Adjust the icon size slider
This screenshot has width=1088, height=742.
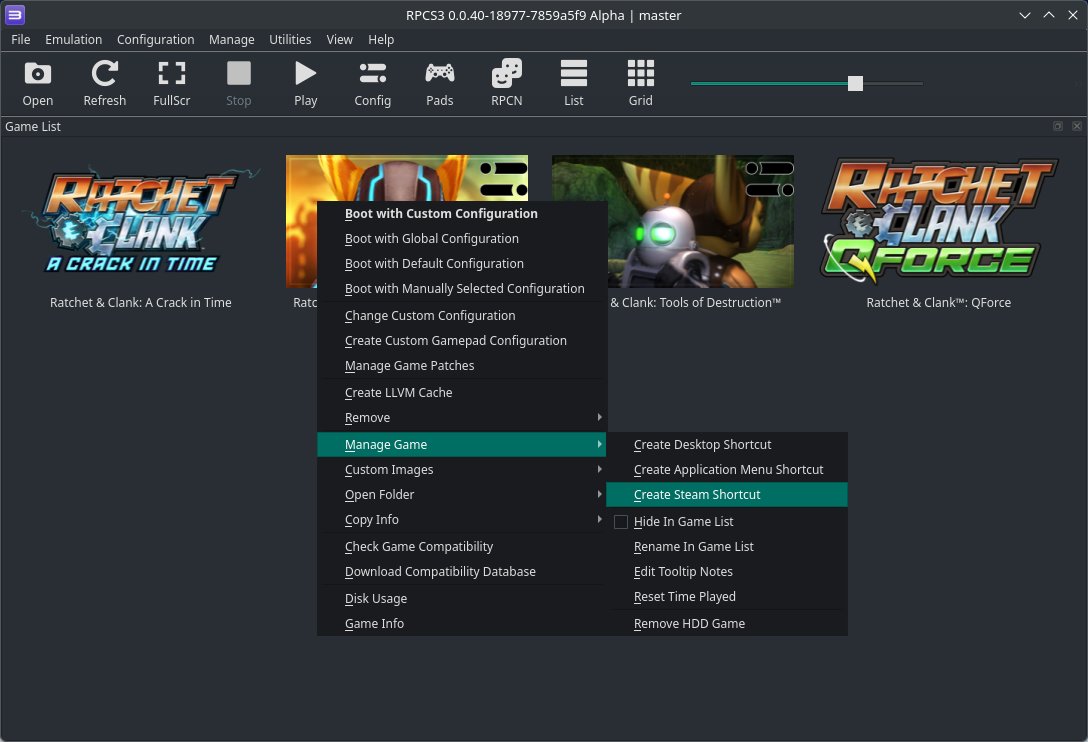(855, 84)
